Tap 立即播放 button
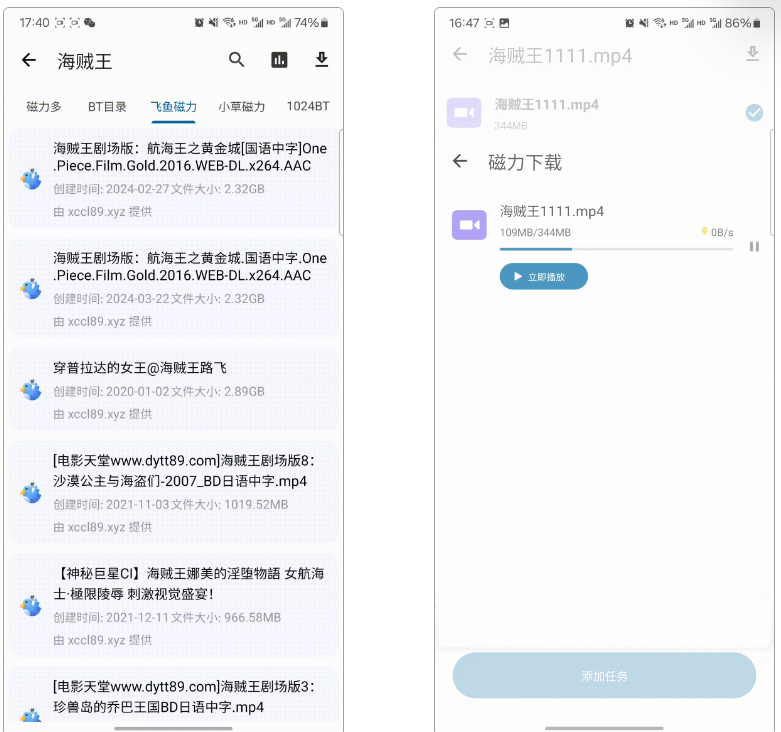781x732 pixels. [543, 276]
